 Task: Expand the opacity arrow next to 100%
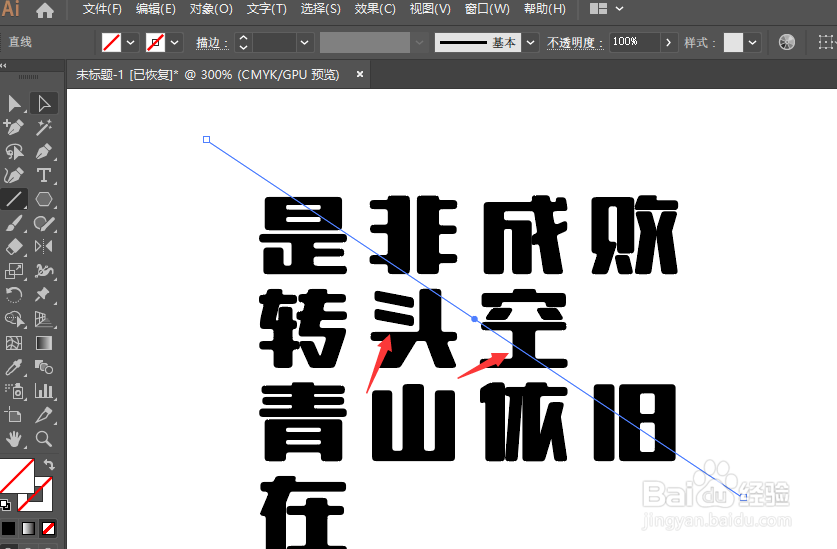point(668,42)
